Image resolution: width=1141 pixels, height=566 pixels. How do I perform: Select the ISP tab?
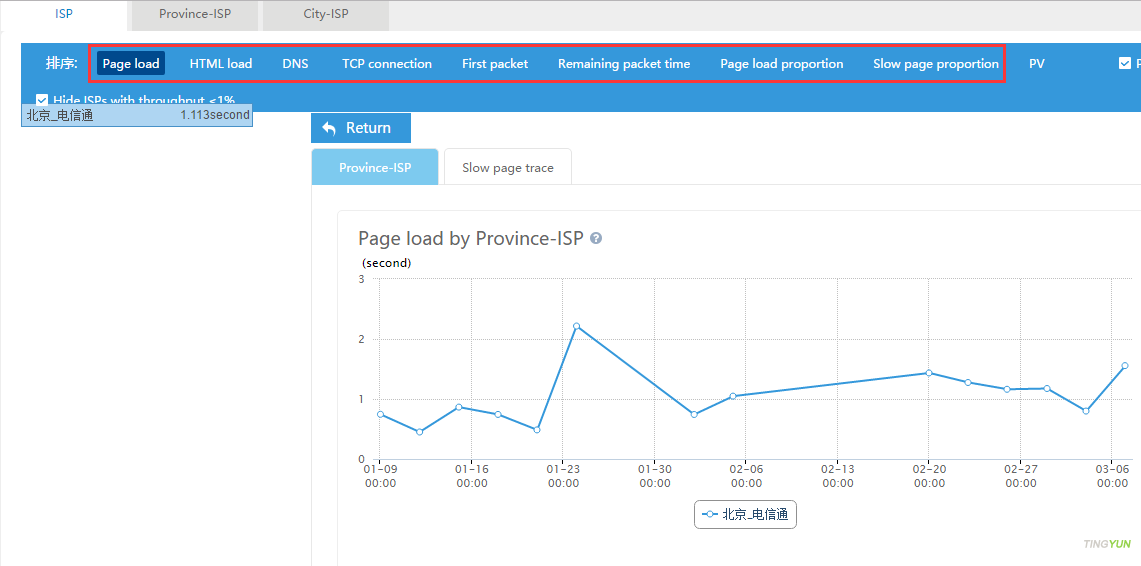click(64, 15)
